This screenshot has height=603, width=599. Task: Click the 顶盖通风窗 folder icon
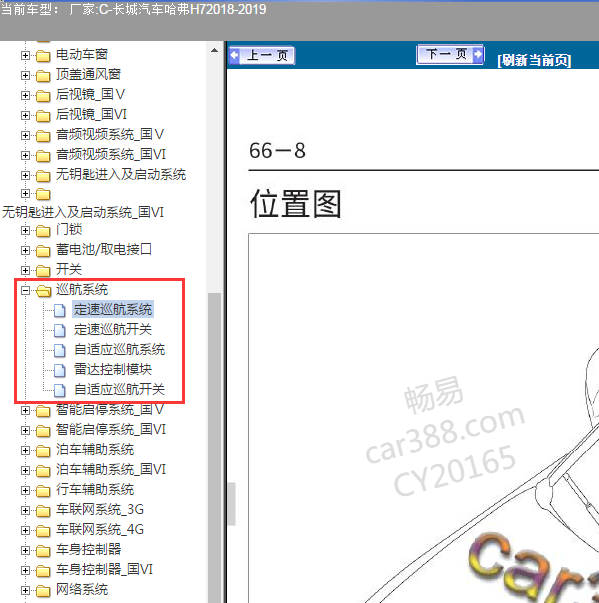pyautogui.click(x=43, y=76)
